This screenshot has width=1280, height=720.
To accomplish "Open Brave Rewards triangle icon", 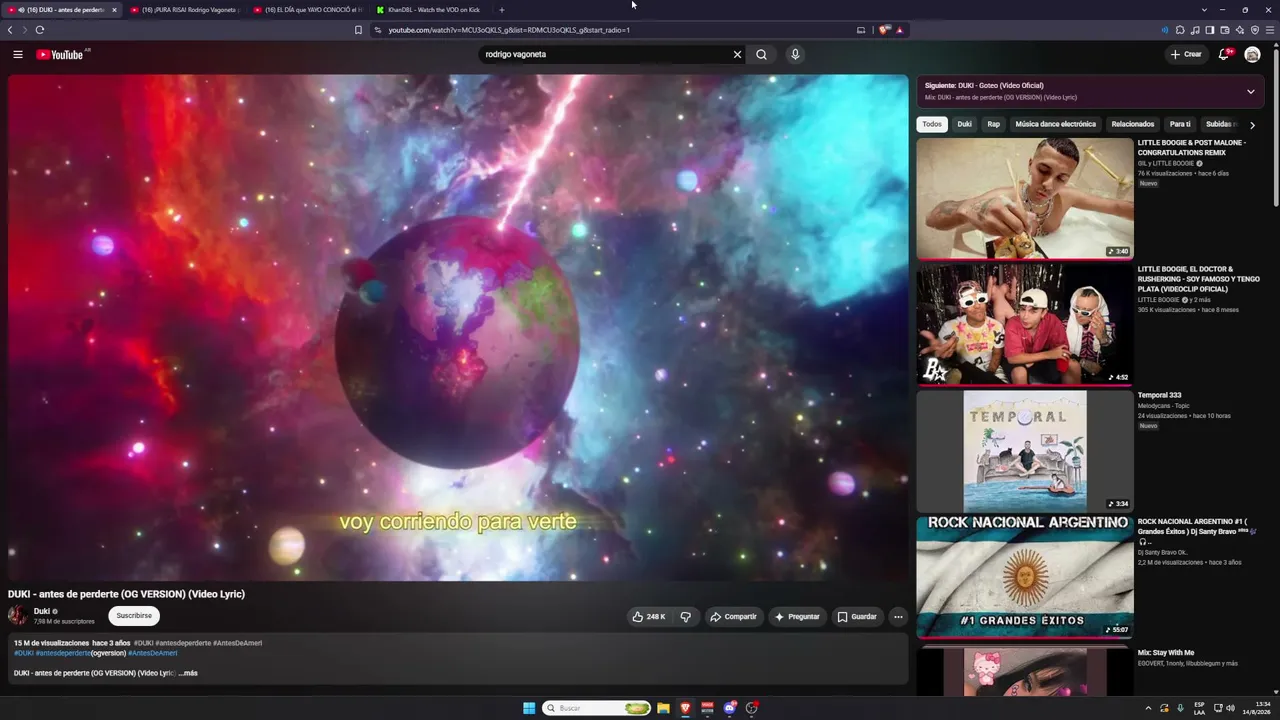I will click(x=900, y=30).
